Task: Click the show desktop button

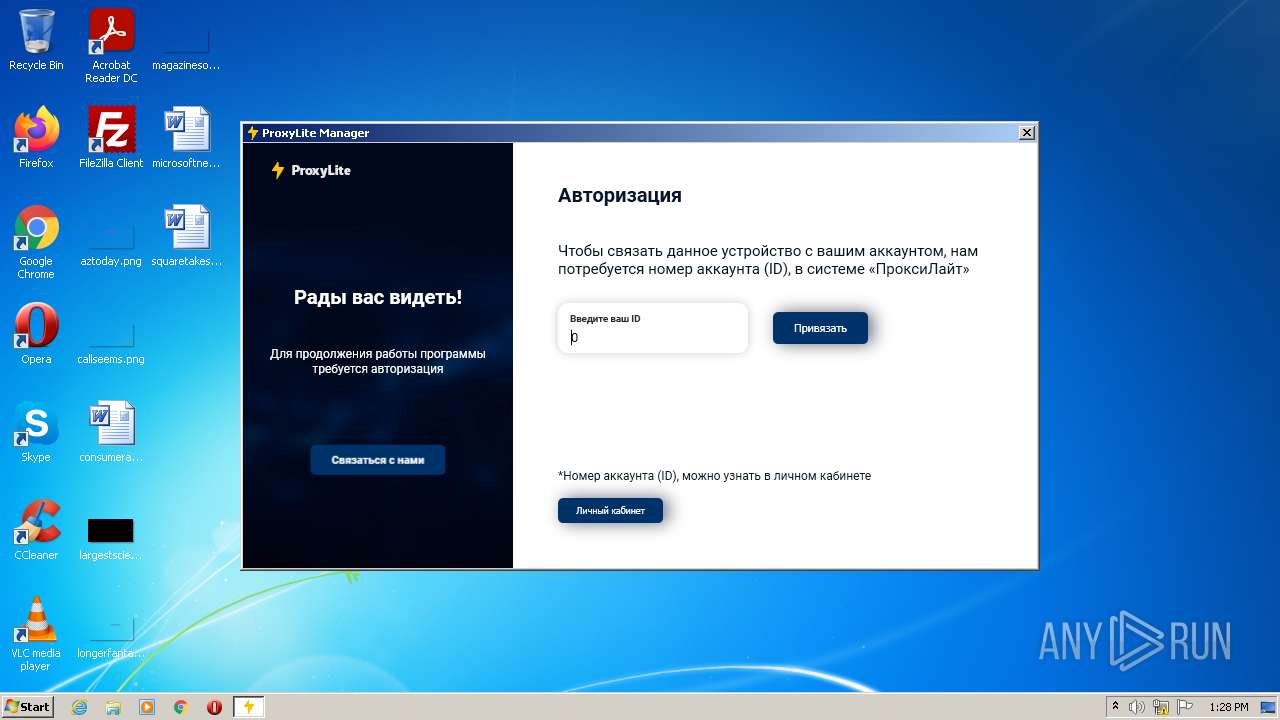Action: [x=1270, y=707]
